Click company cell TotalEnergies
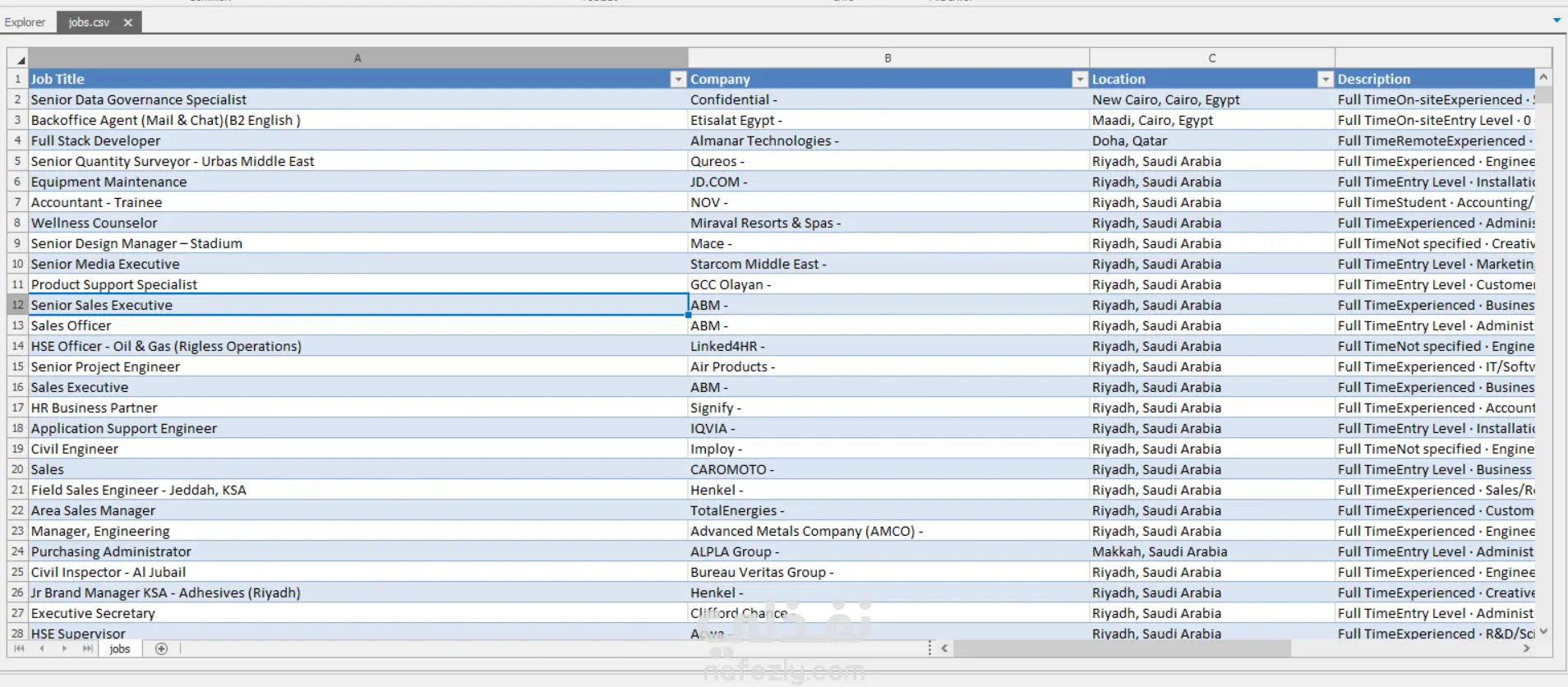Image resolution: width=1568 pixels, height=687 pixels. [x=888, y=510]
